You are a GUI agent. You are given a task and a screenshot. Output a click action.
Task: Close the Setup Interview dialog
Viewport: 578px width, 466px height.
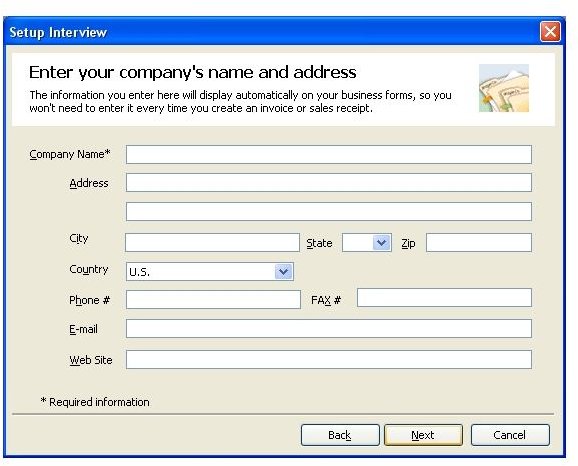(550, 32)
